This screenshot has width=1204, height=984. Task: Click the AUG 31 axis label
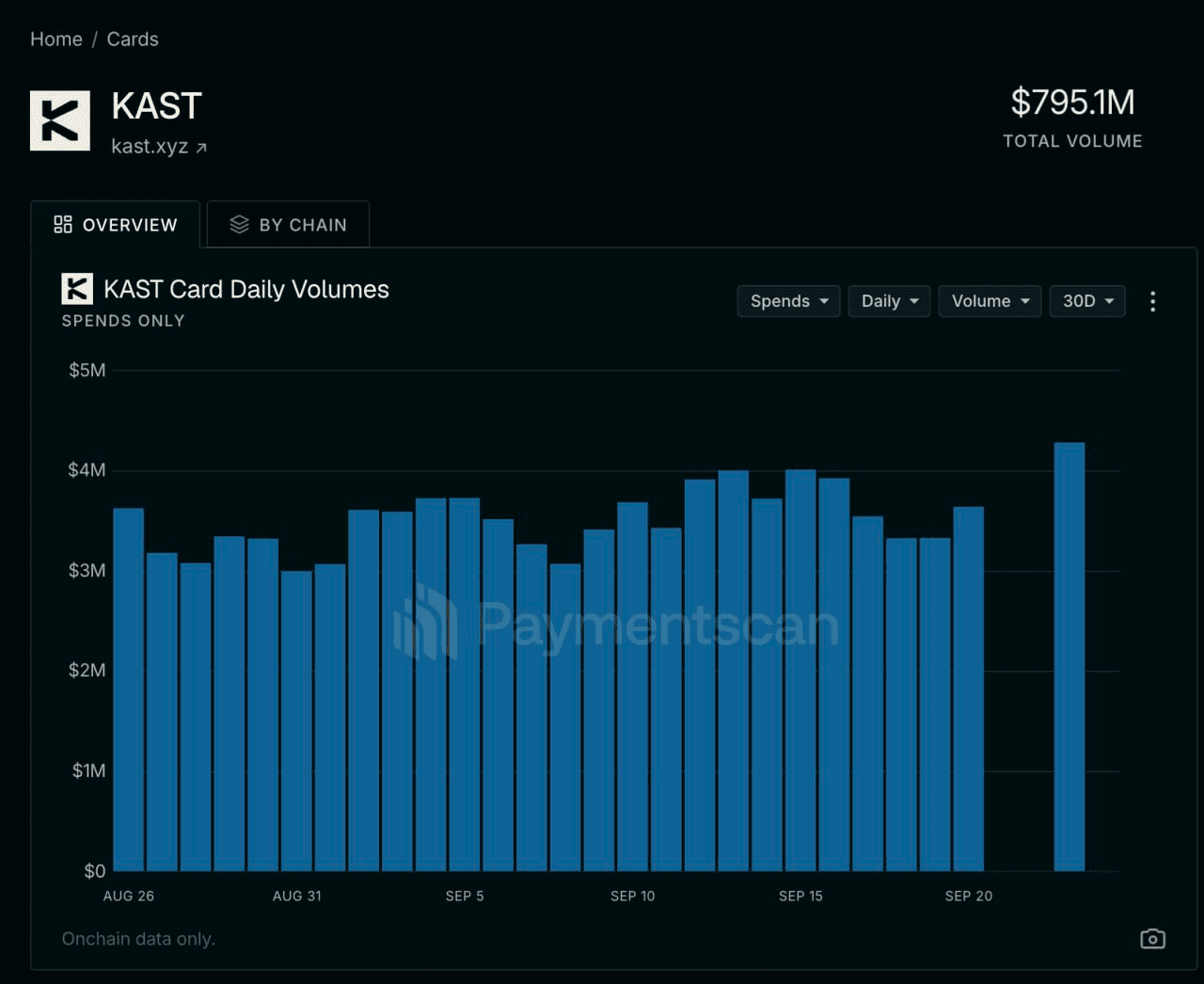pyautogui.click(x=297, y=897)
